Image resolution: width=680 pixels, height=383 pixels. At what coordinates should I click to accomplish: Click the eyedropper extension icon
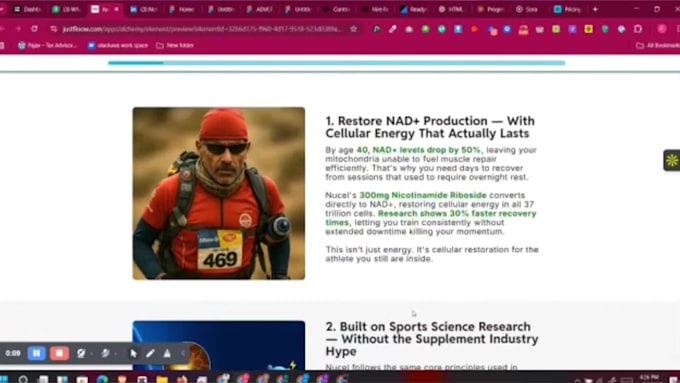392,29
